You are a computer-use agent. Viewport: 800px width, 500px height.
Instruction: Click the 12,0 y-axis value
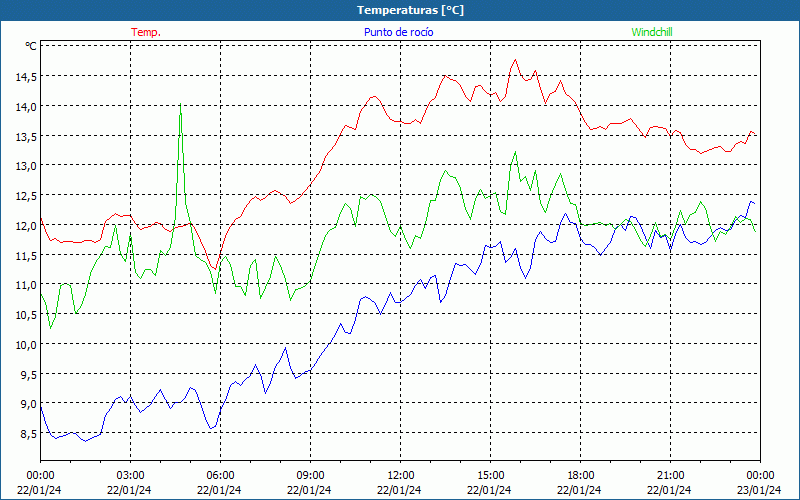26,225
